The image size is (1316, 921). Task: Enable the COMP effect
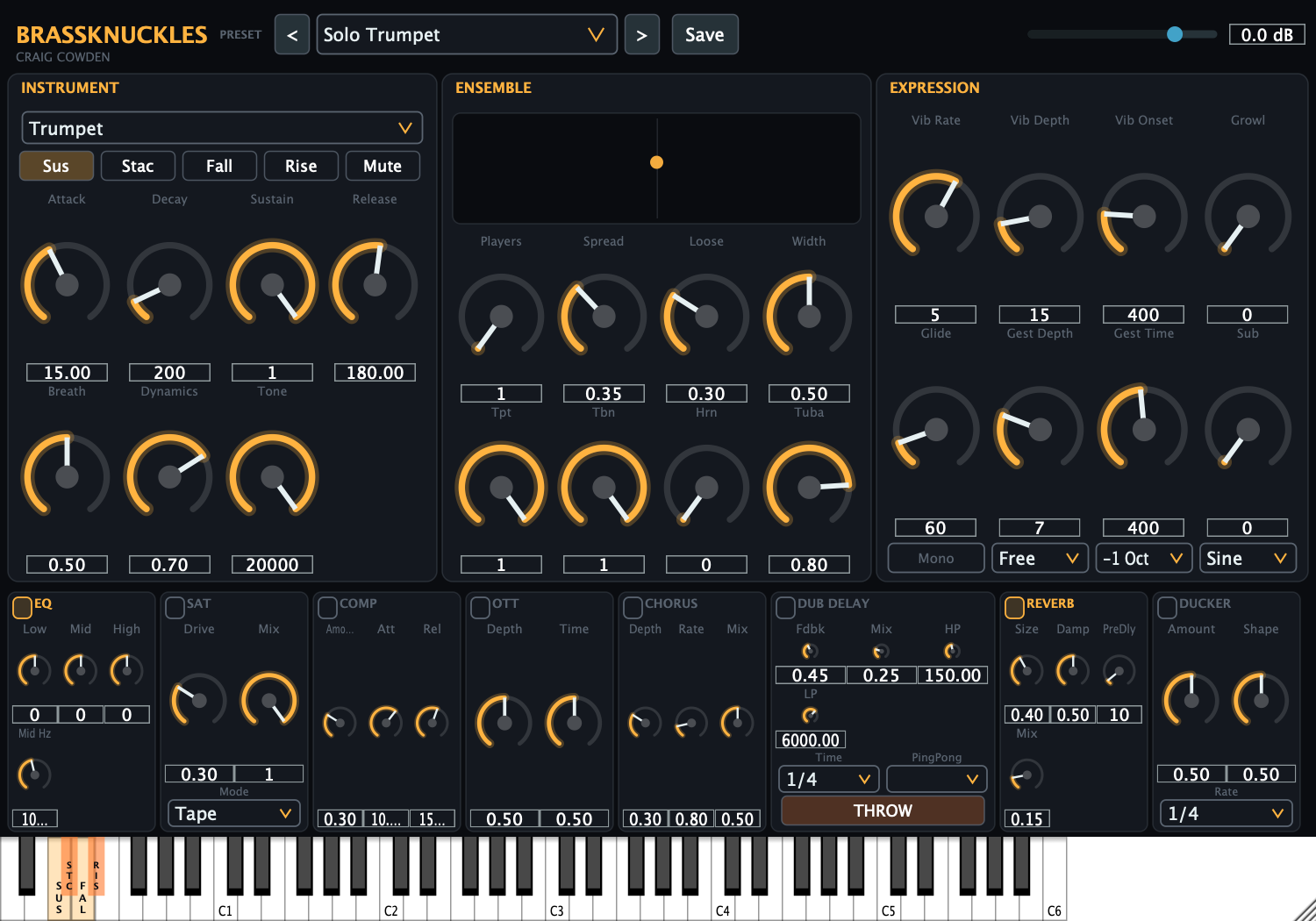328,607
